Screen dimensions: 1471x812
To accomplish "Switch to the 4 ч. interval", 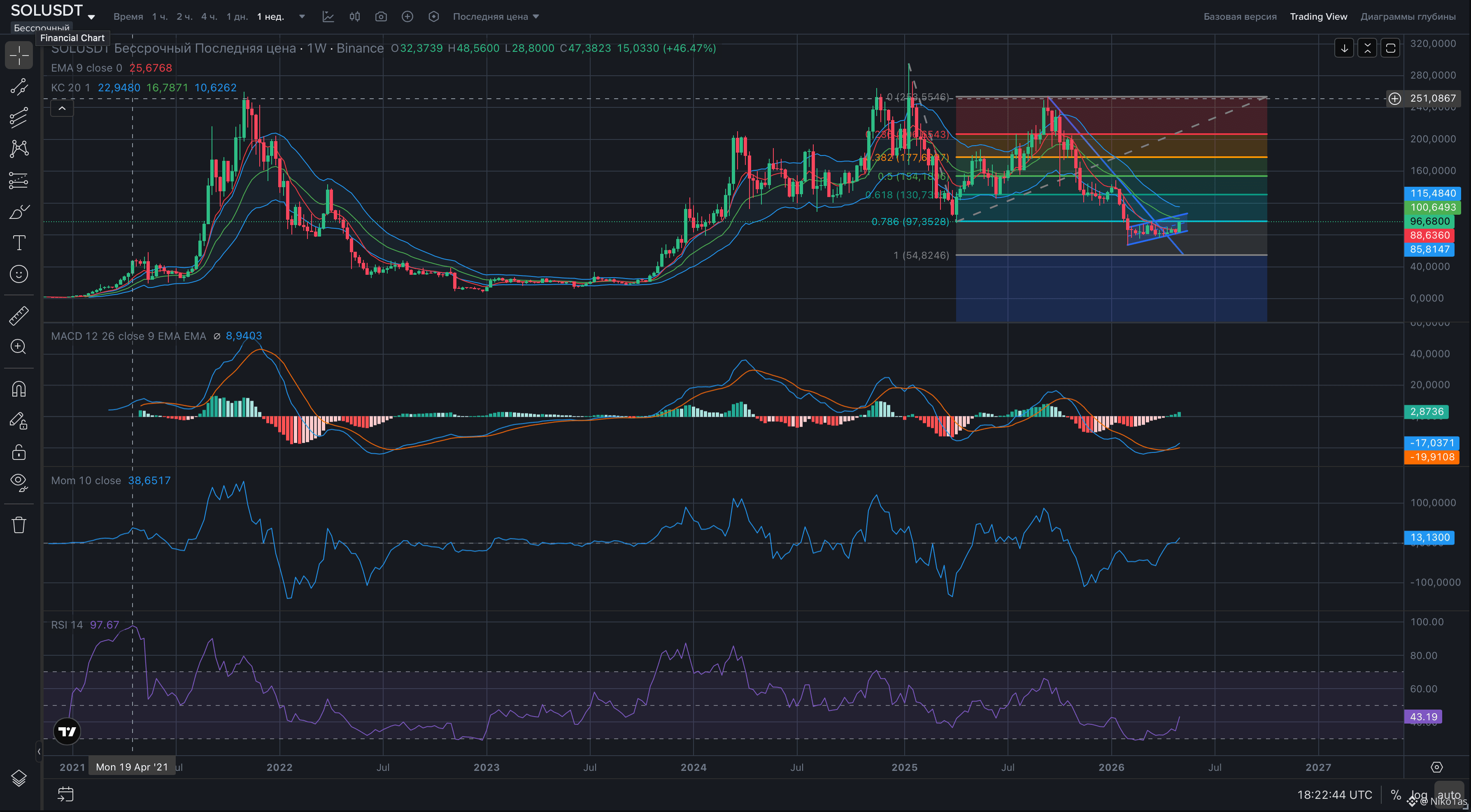I will pos(209,16).
